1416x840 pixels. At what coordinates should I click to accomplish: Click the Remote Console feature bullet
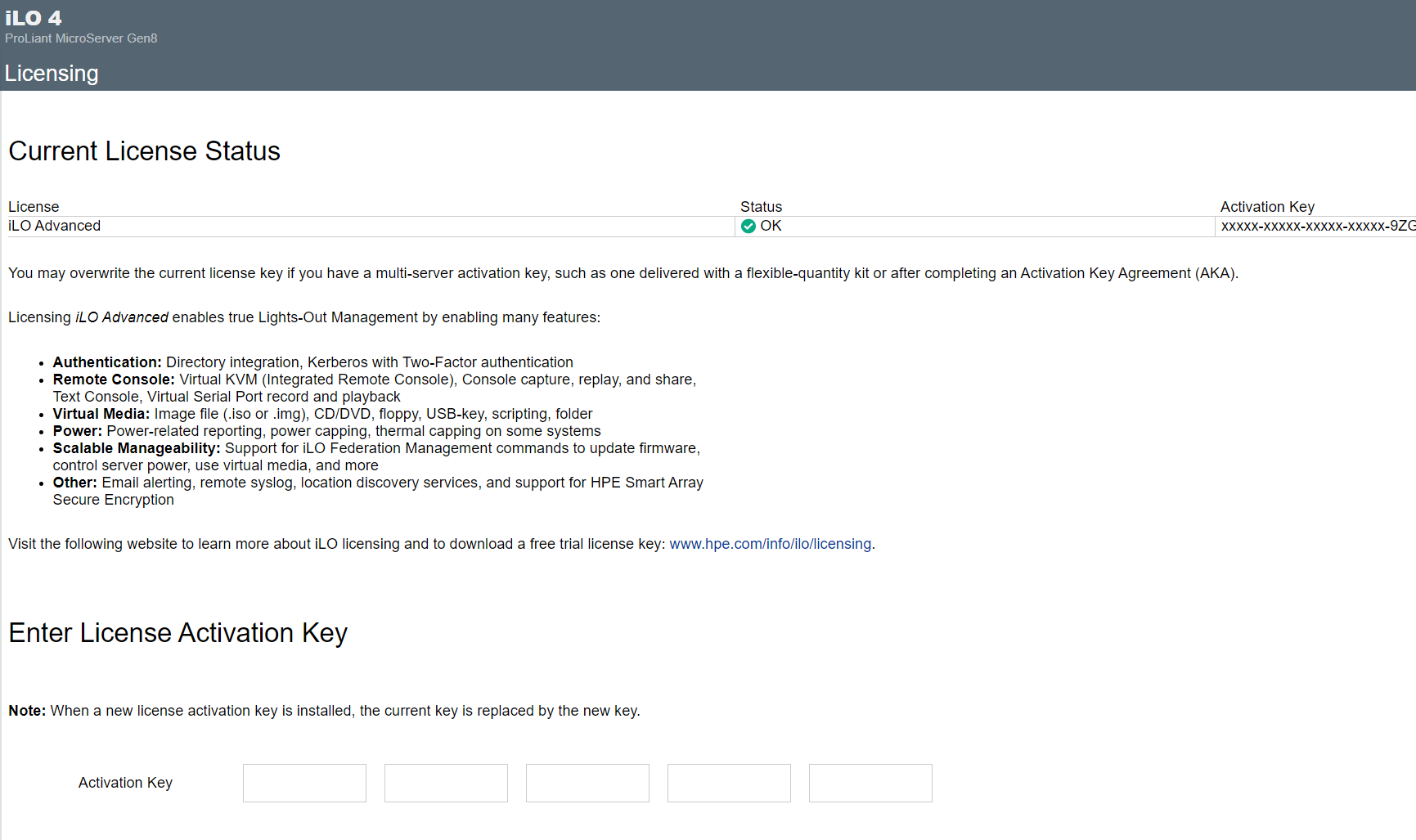(x=375, y=389)
